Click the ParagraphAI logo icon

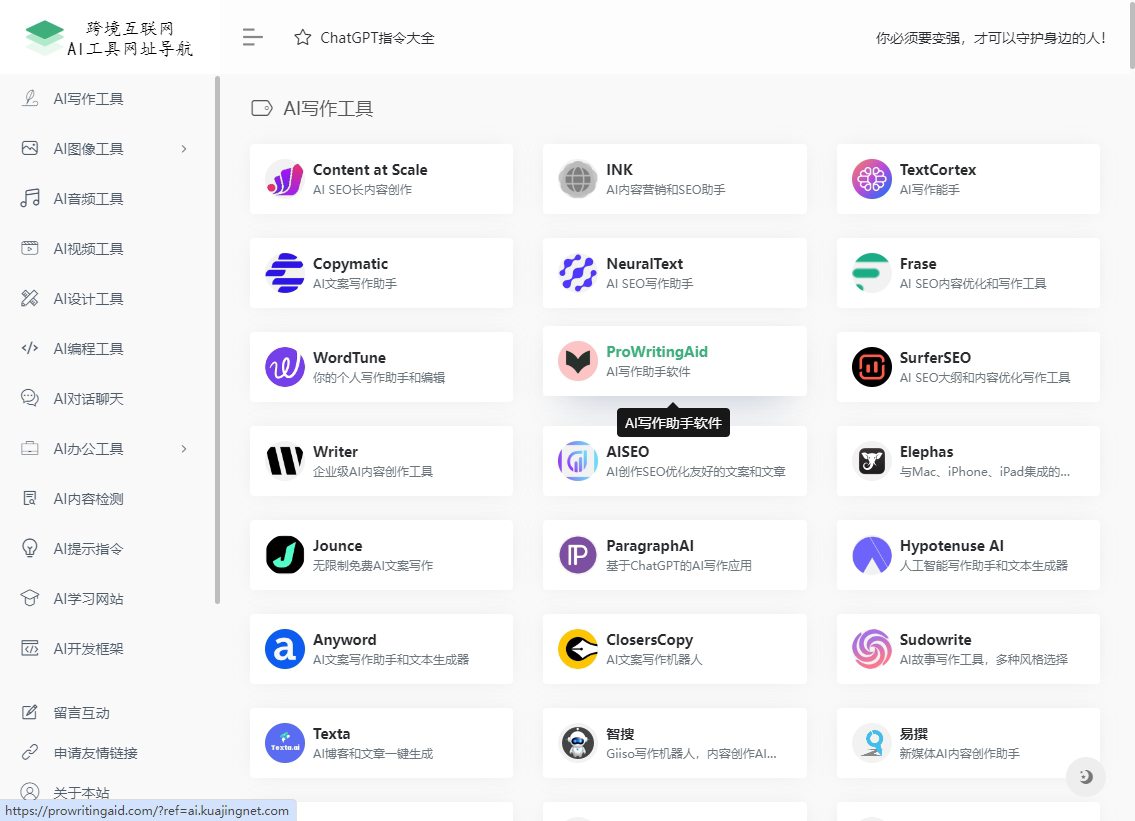click(x=578, y=555)
